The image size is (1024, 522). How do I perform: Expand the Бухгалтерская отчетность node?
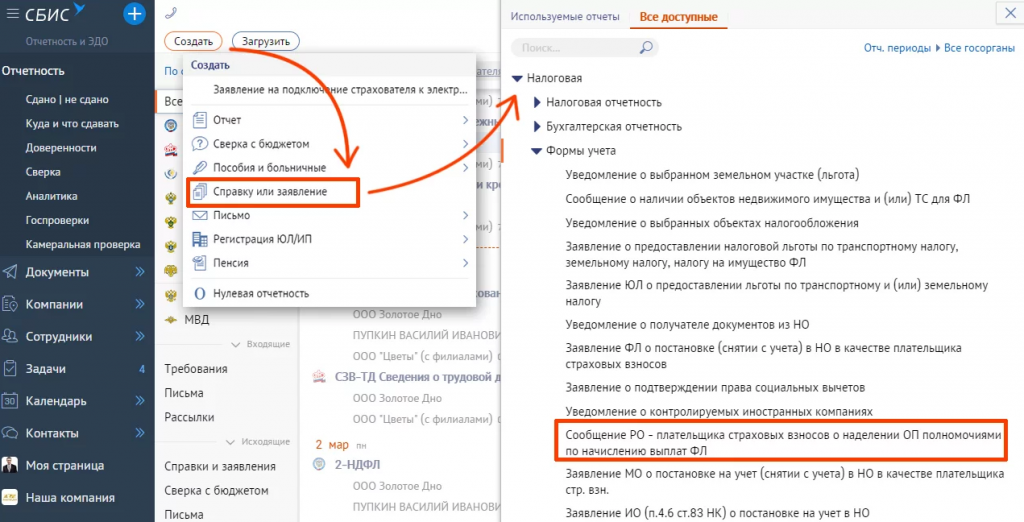[x=537, y=127]
